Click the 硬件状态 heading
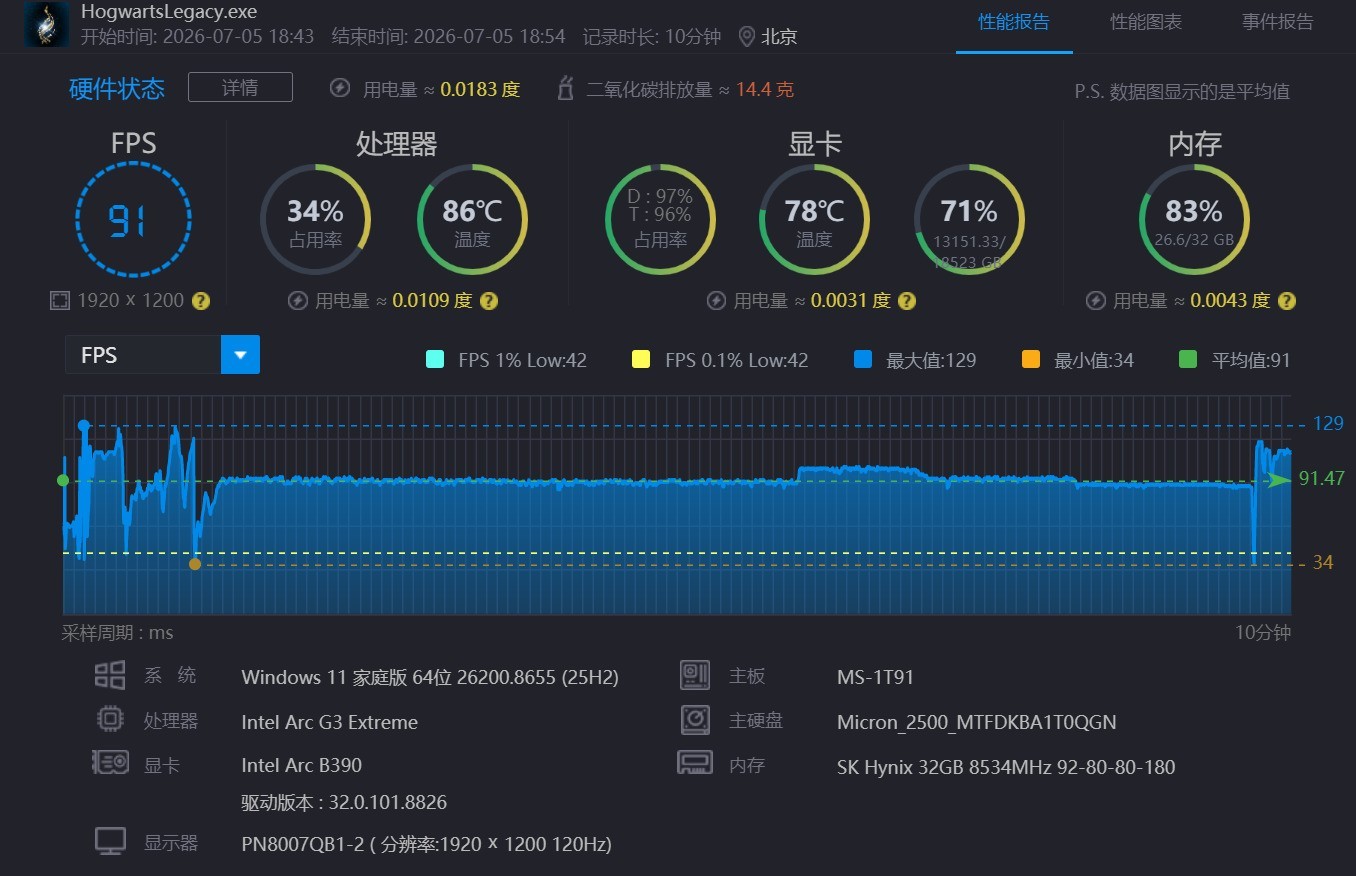 coord(117,89)
